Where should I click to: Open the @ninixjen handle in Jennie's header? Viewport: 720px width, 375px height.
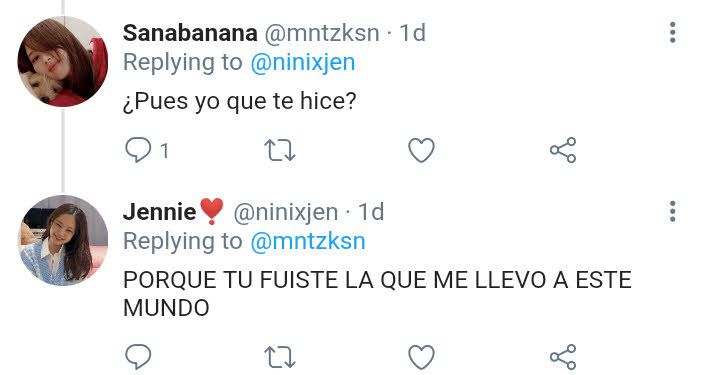[286, 212]
